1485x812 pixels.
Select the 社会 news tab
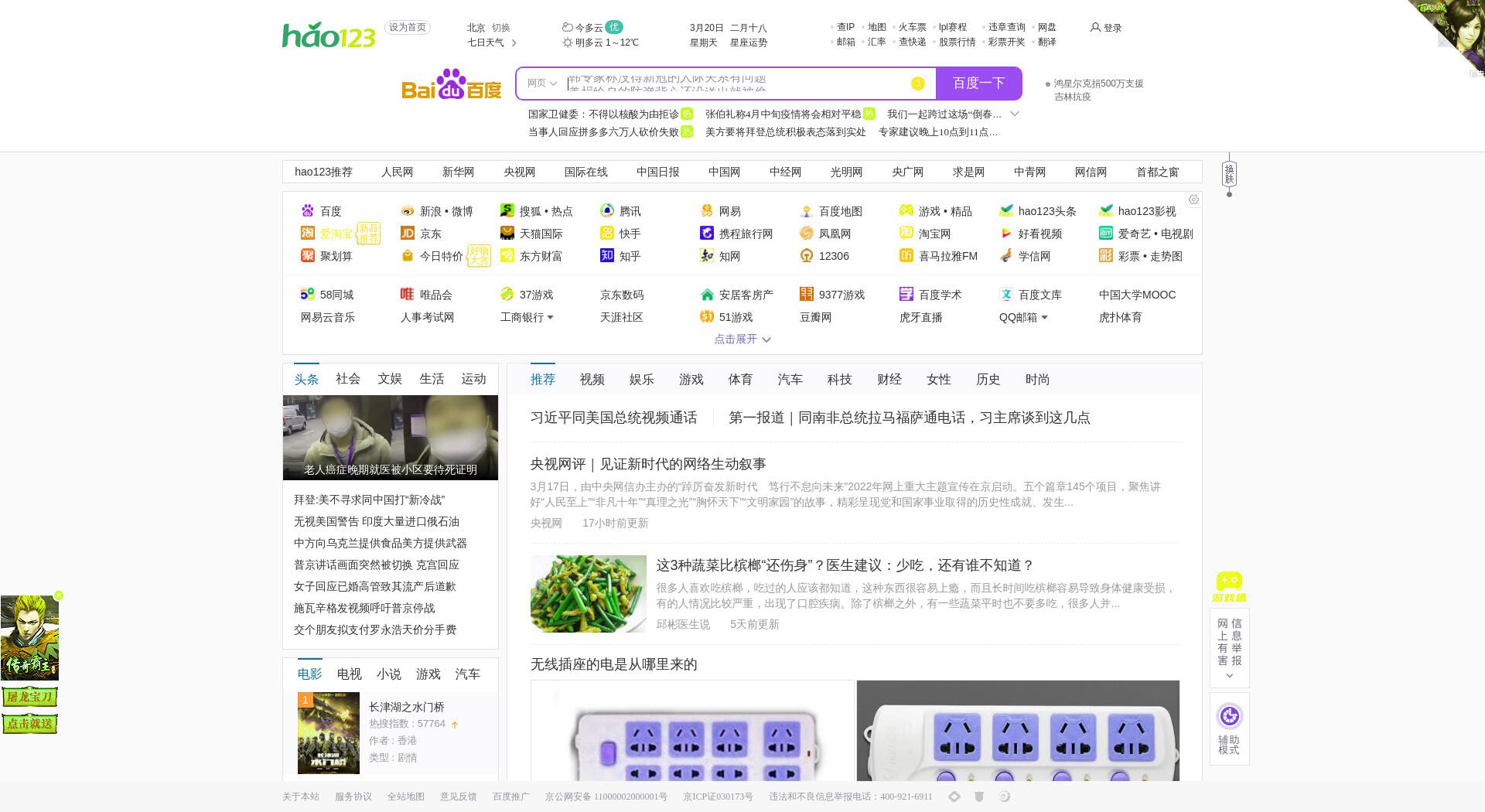pyautogui.click(x=348, y=378)
